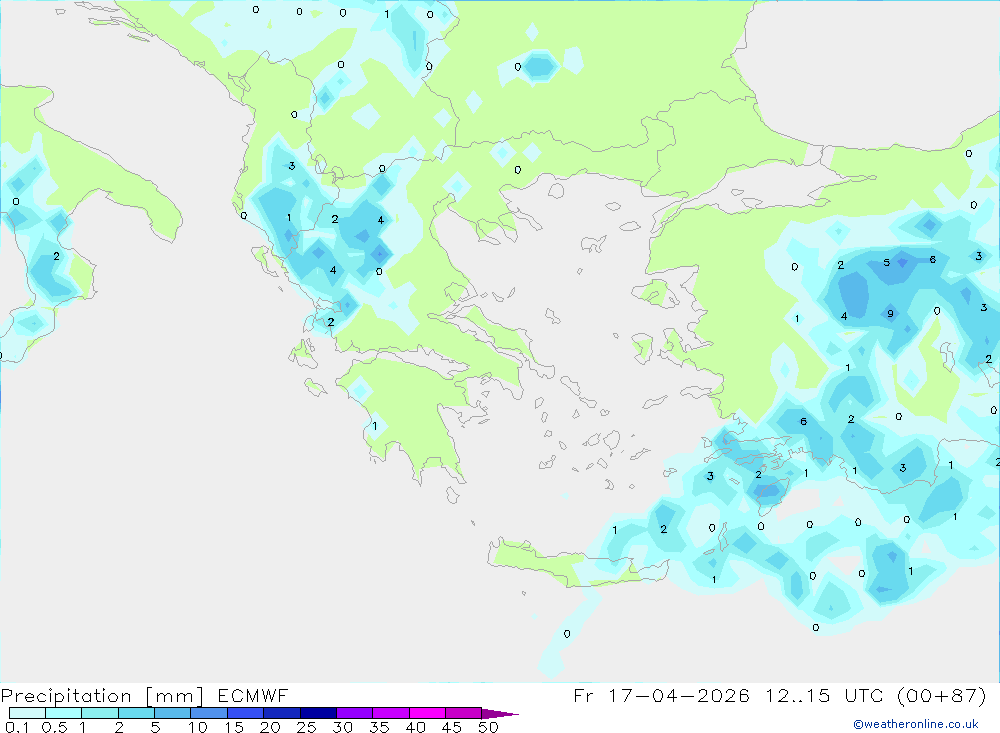Click the '0.5' legend scale label

54,727
